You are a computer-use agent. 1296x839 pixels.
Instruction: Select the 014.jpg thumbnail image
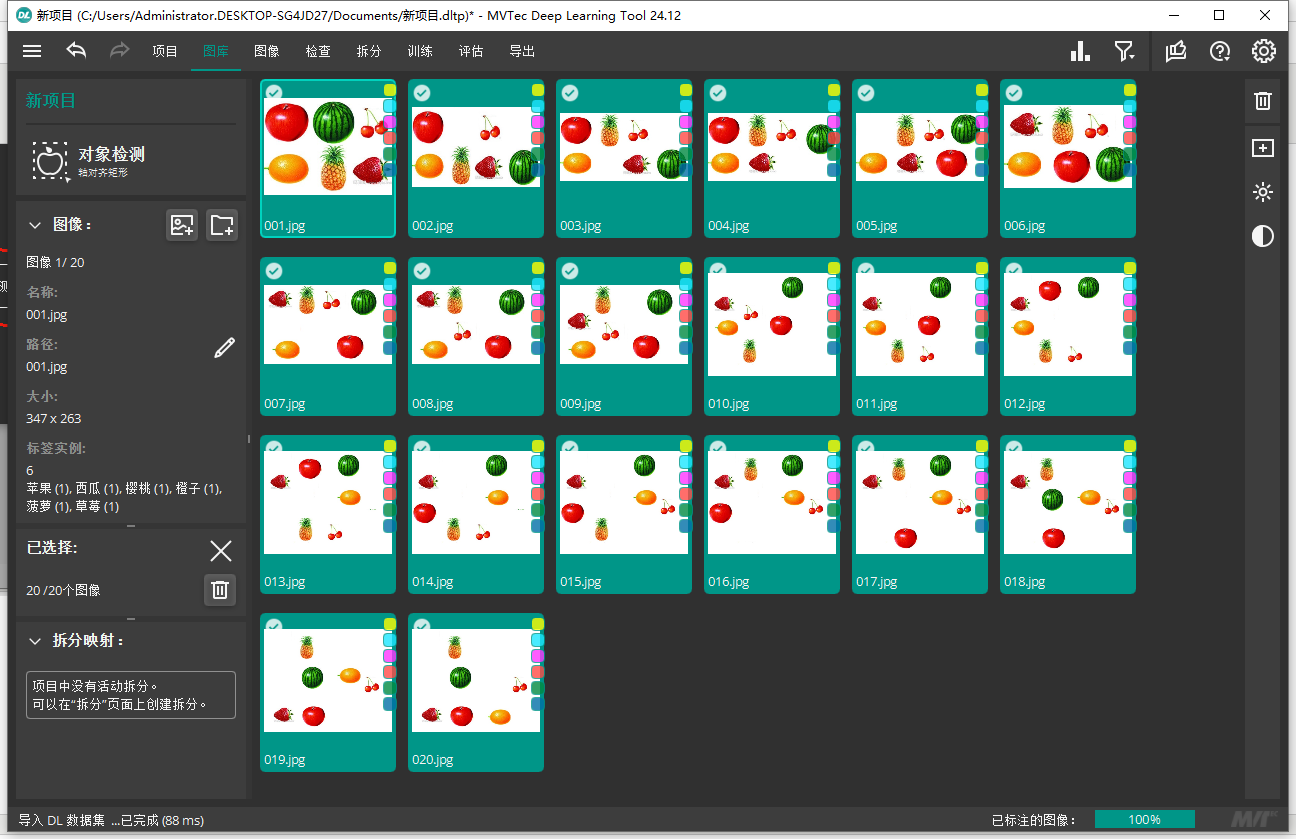476,503
